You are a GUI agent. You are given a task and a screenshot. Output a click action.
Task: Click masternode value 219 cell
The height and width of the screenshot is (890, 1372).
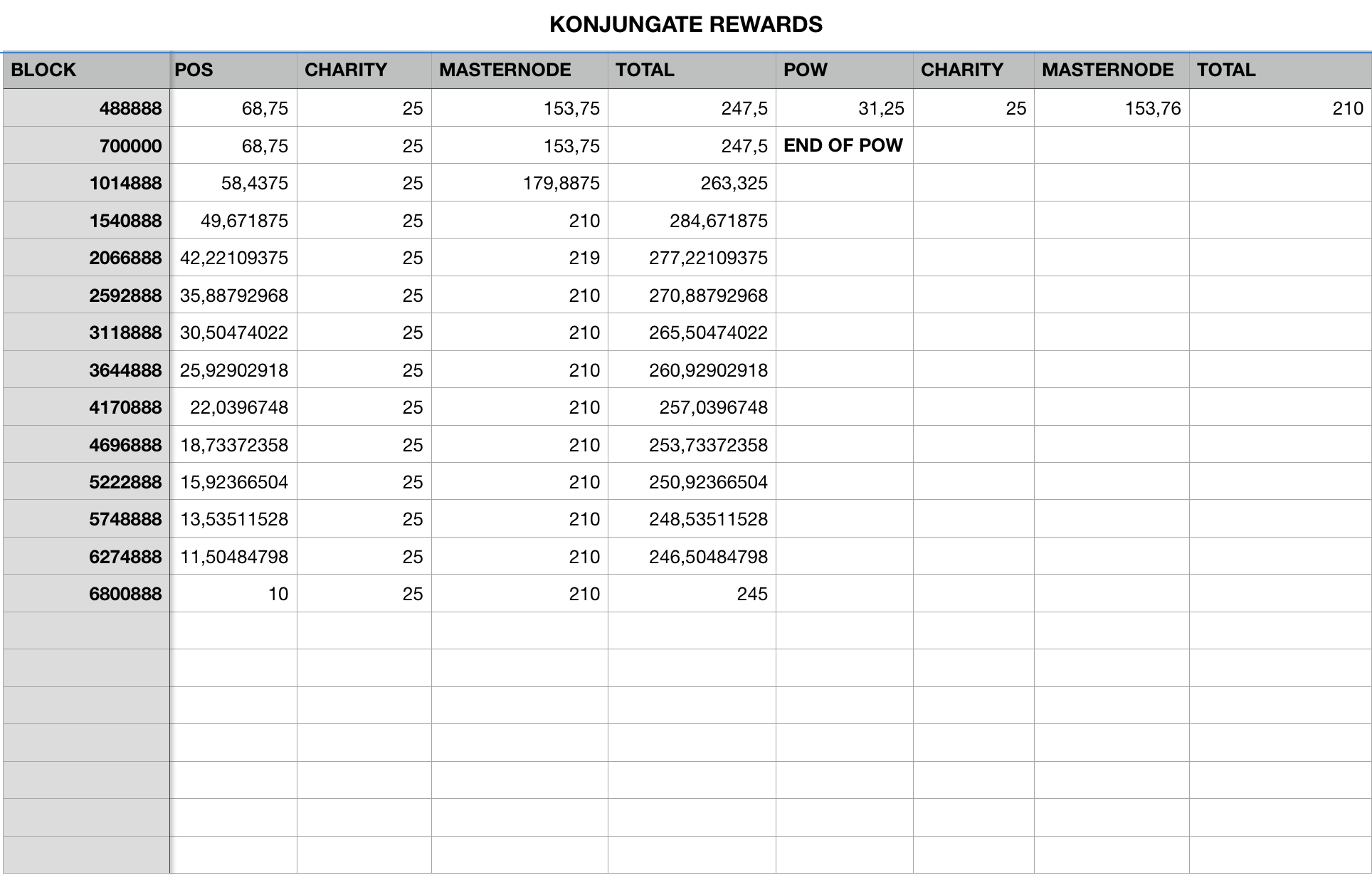pos(584,258)
